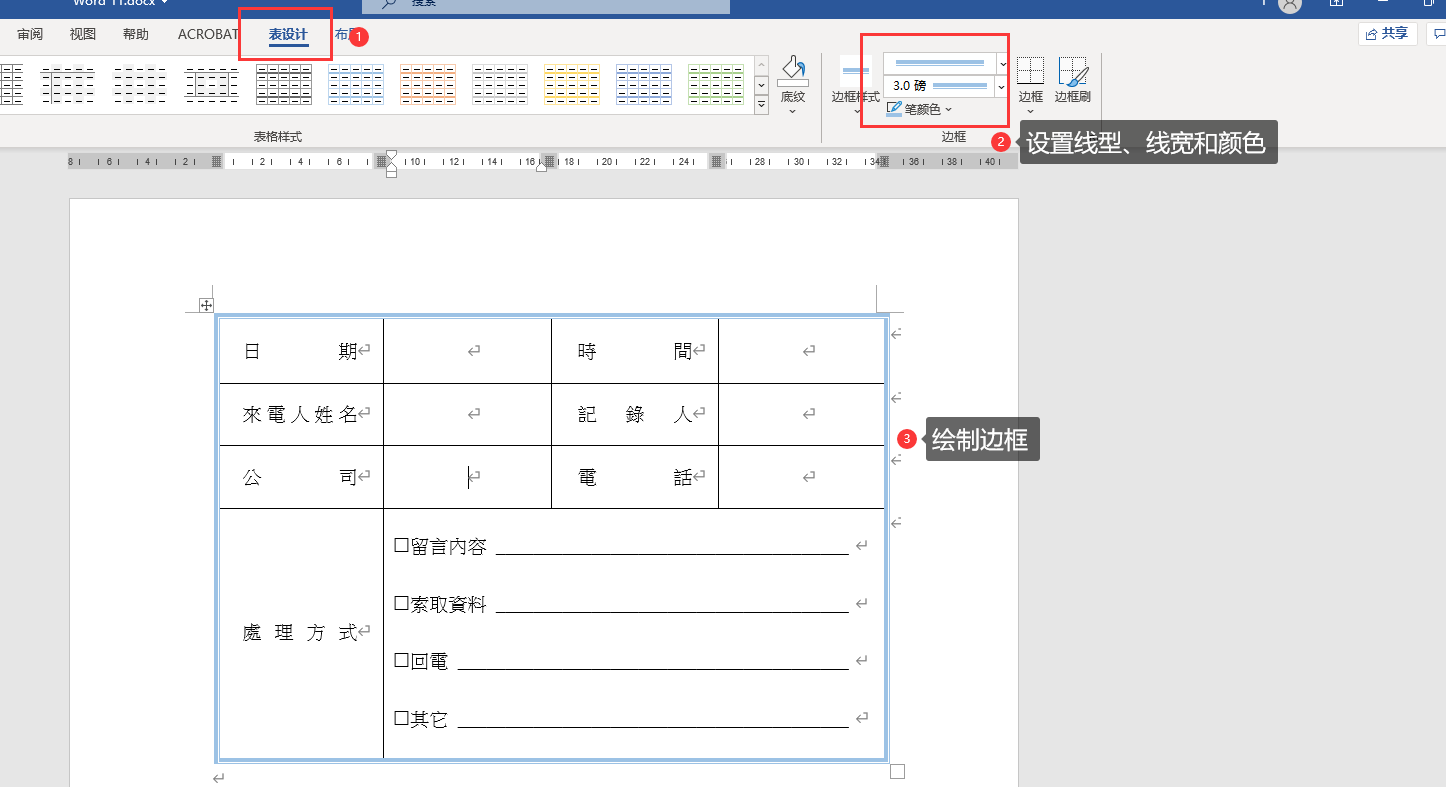This screenshot has width=1446, height=787.
Task: Click the 記錄人 table cell
Action: click(635, 414)
